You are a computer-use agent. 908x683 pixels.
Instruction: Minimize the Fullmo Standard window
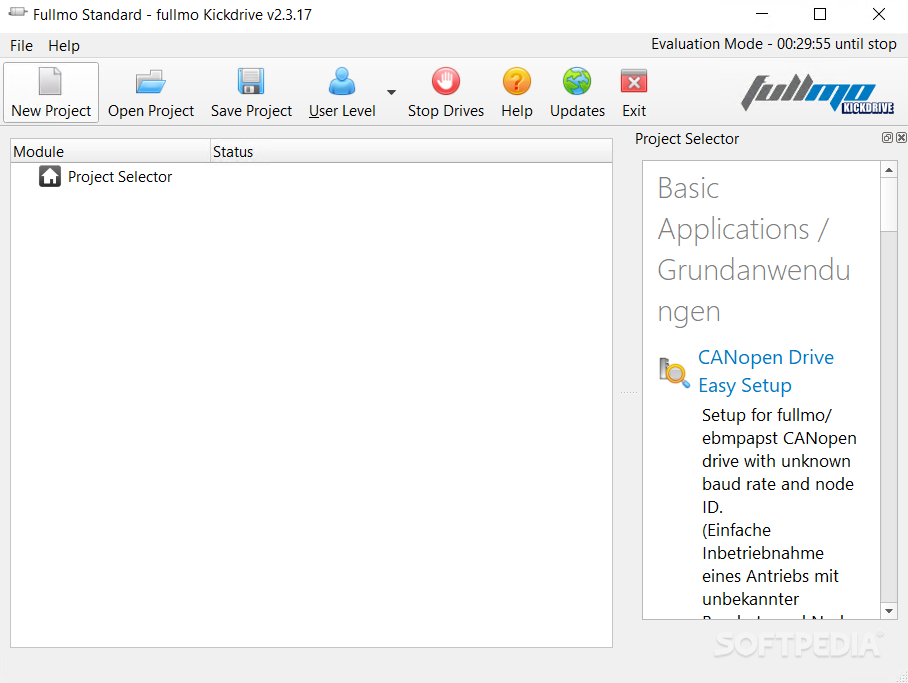[762, 14]
